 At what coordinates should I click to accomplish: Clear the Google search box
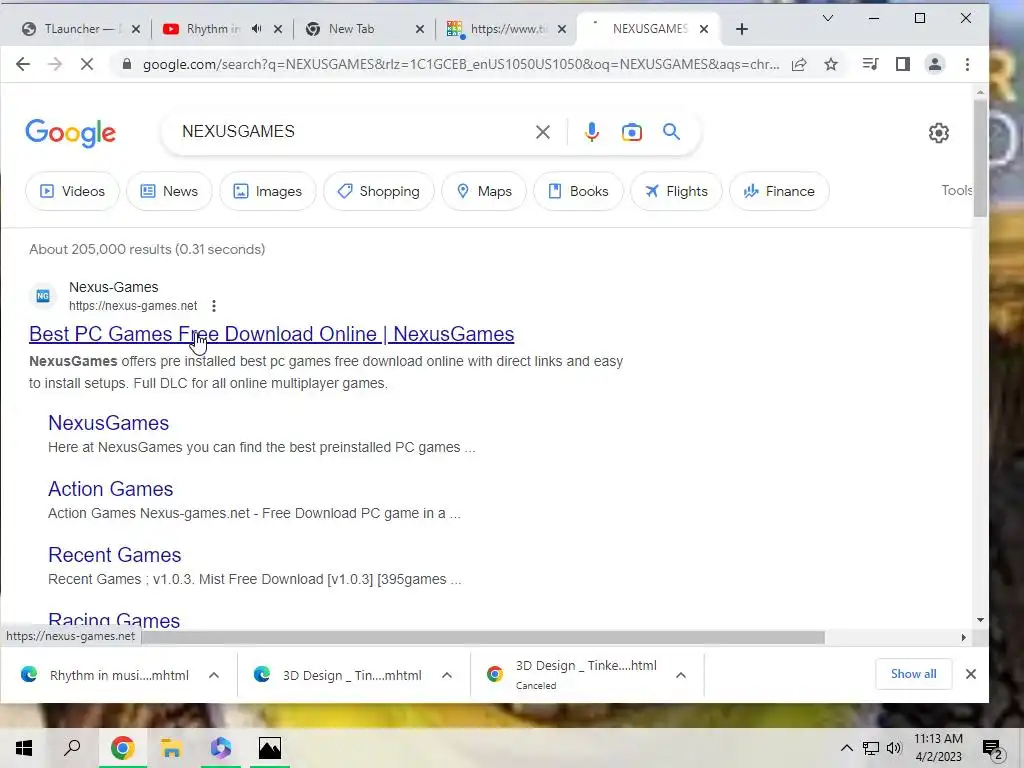tap(543, 132)
